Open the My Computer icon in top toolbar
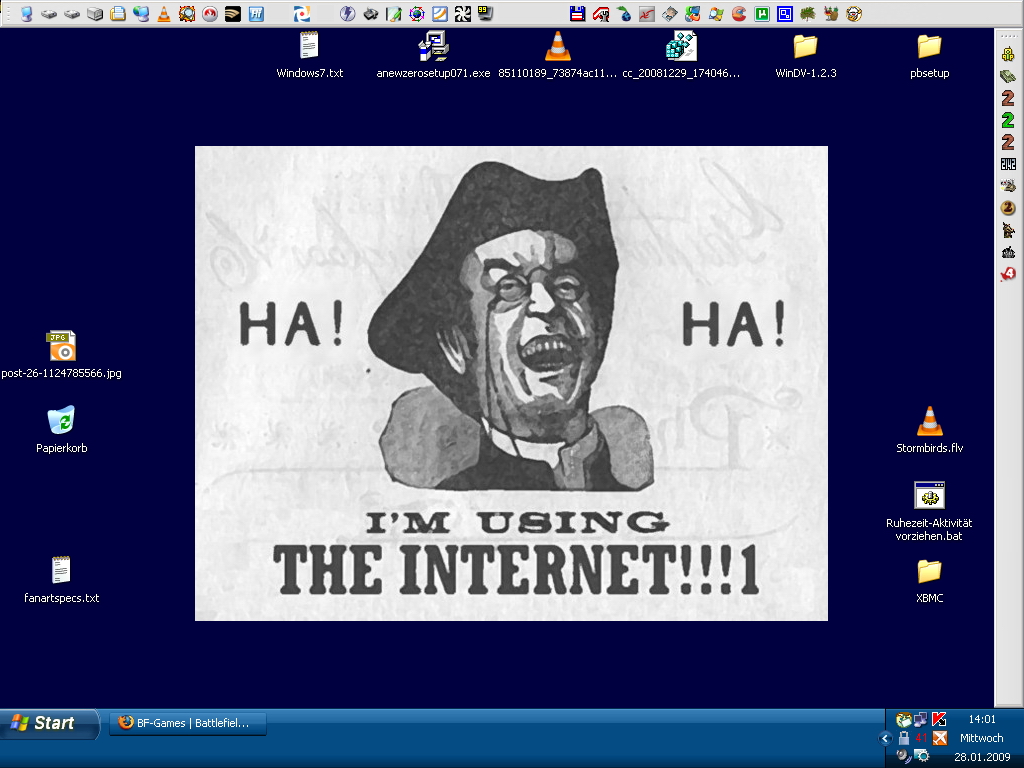Screen dimensions: 1024x768 tap(27, 14)
